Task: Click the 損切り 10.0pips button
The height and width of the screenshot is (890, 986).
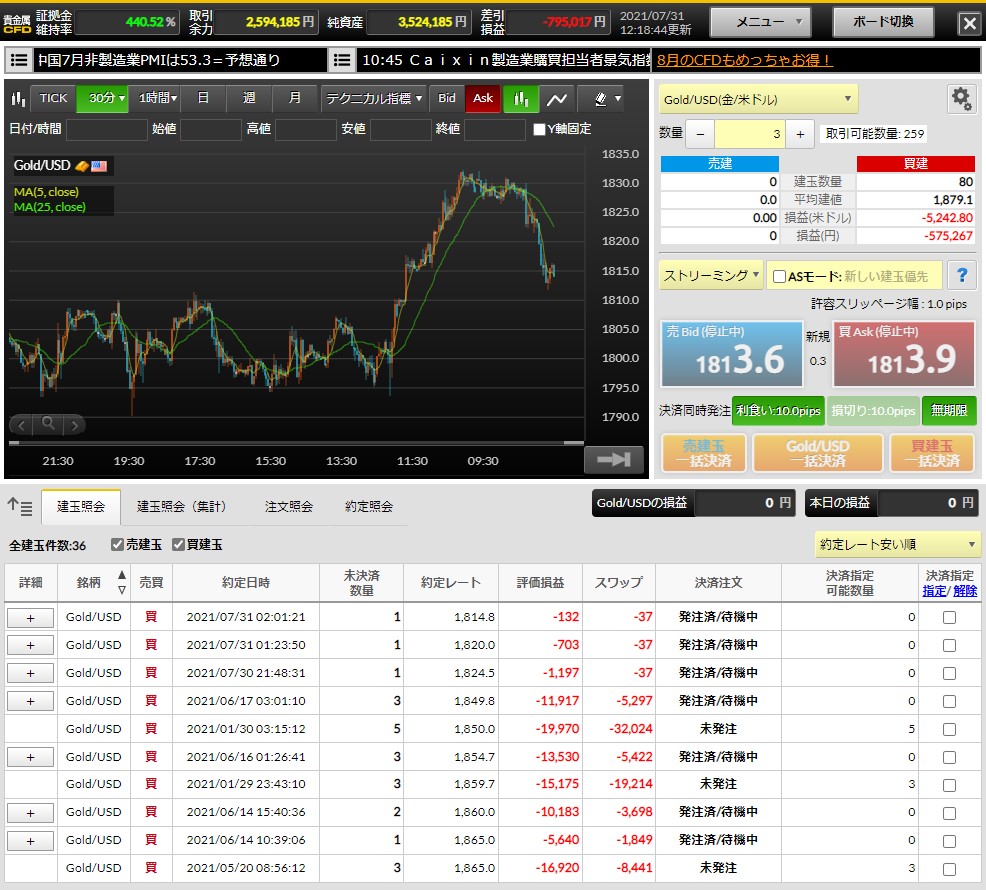Action: (873, 411)
